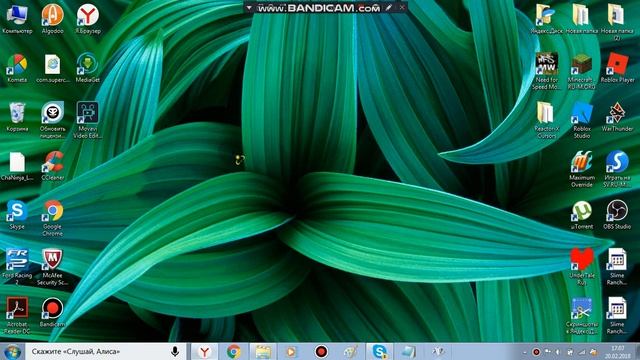Image resolution: width=640 pixels, height=360 pixels.
Task: Click the Google Chrome desktop shortcut
Action: coord(52,218)
